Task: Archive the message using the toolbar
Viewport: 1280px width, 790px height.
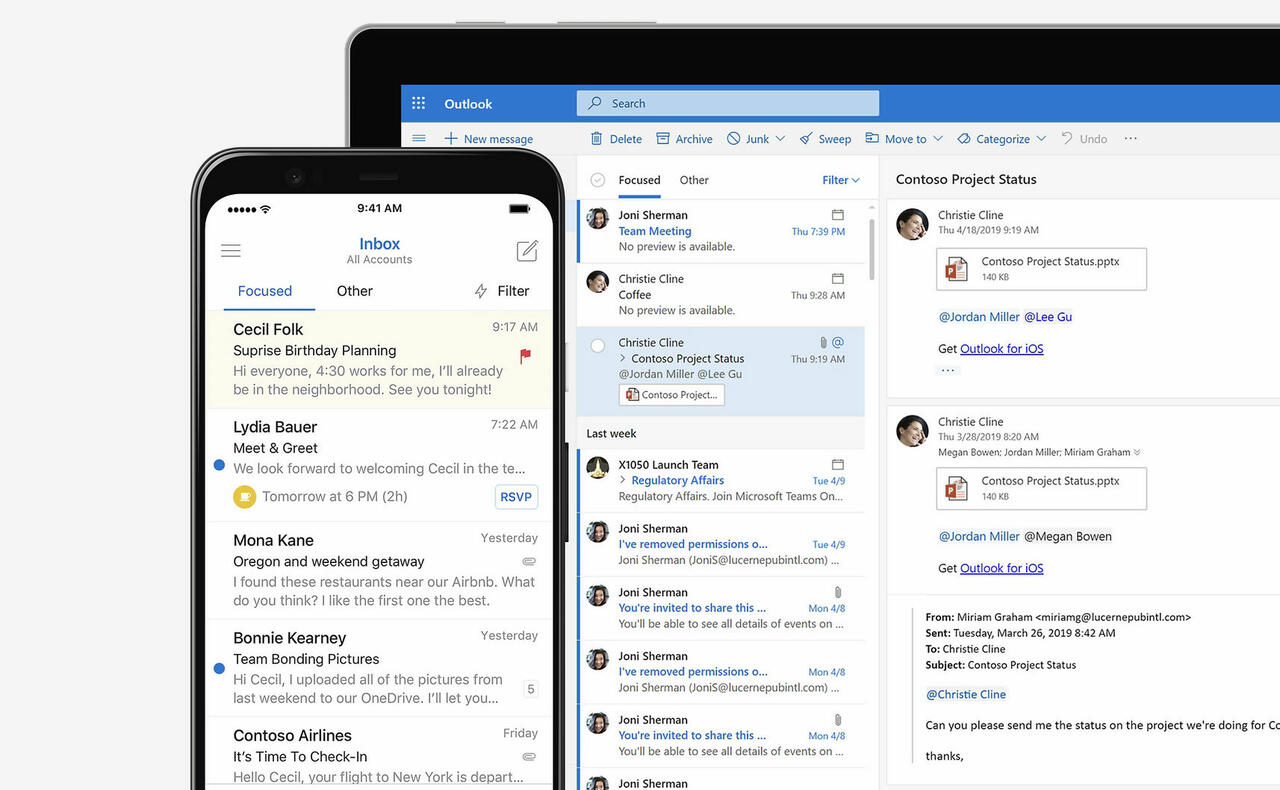Action: click(x=684, y=139)
